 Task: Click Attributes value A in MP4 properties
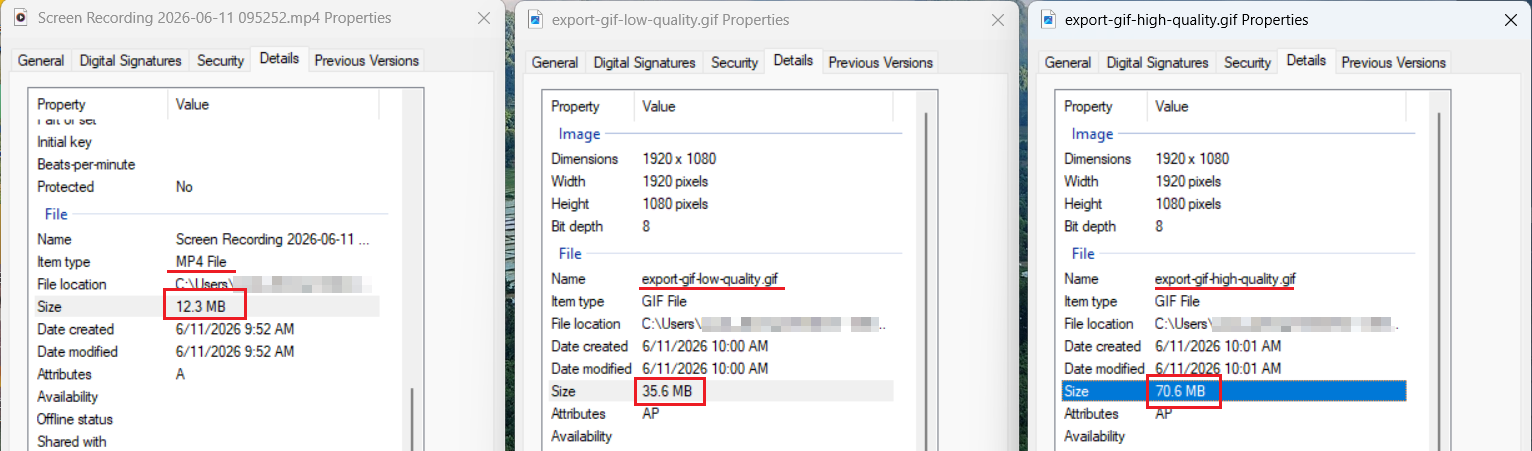pyautogui.click(x=180, y=374)
